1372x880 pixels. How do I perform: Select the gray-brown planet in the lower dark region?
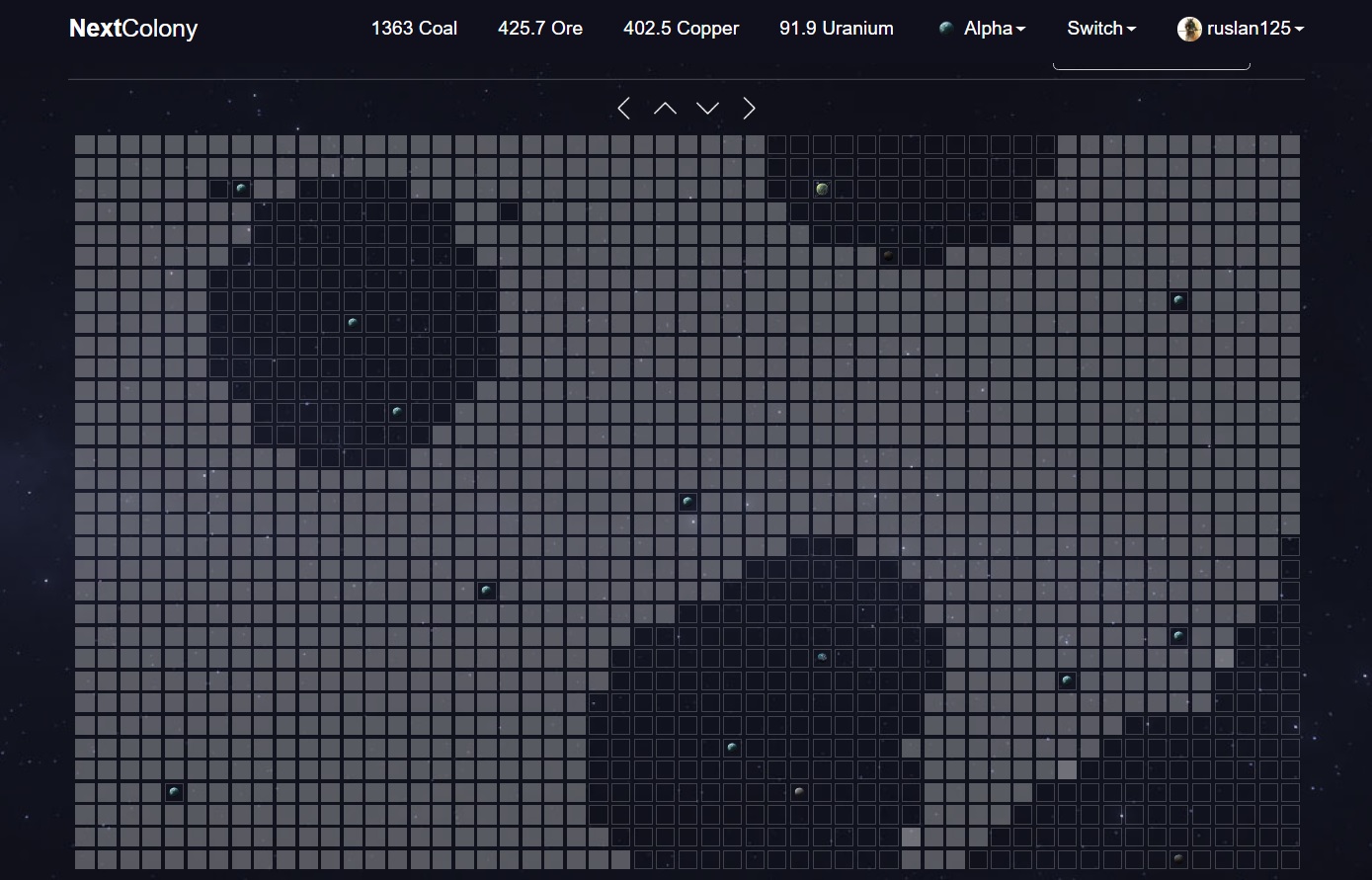pos(799,792)
